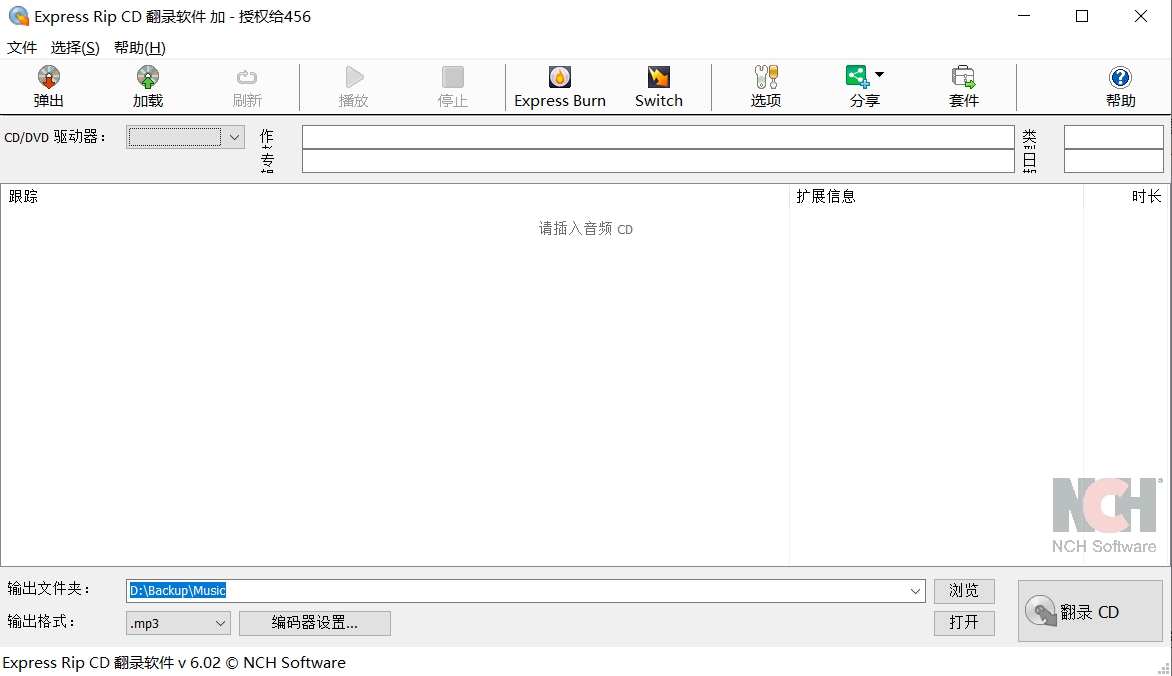
Task: Close the Express Rip window
Action: coord(1141,16)
